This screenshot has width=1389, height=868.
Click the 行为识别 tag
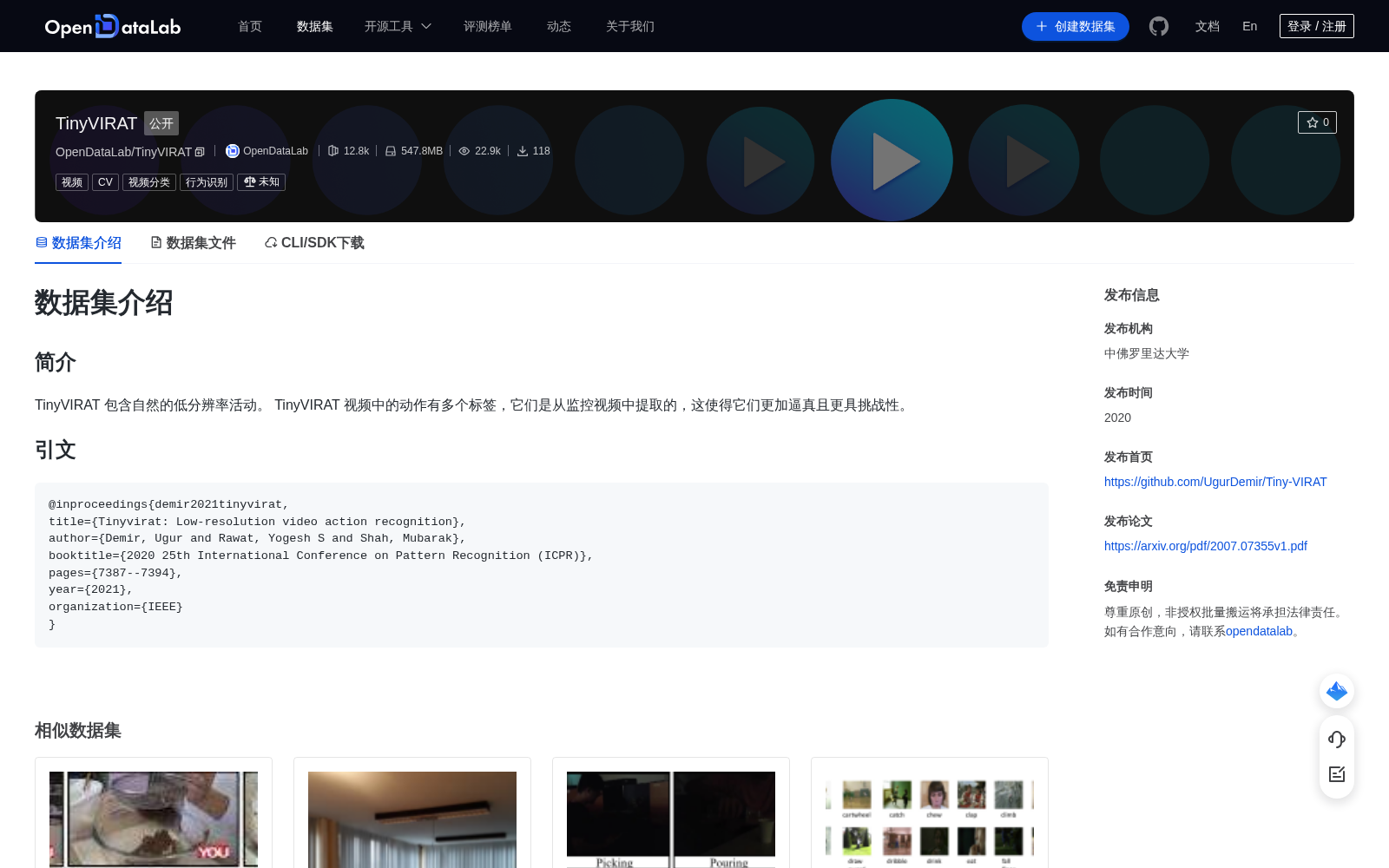click(x=207, y=182)
